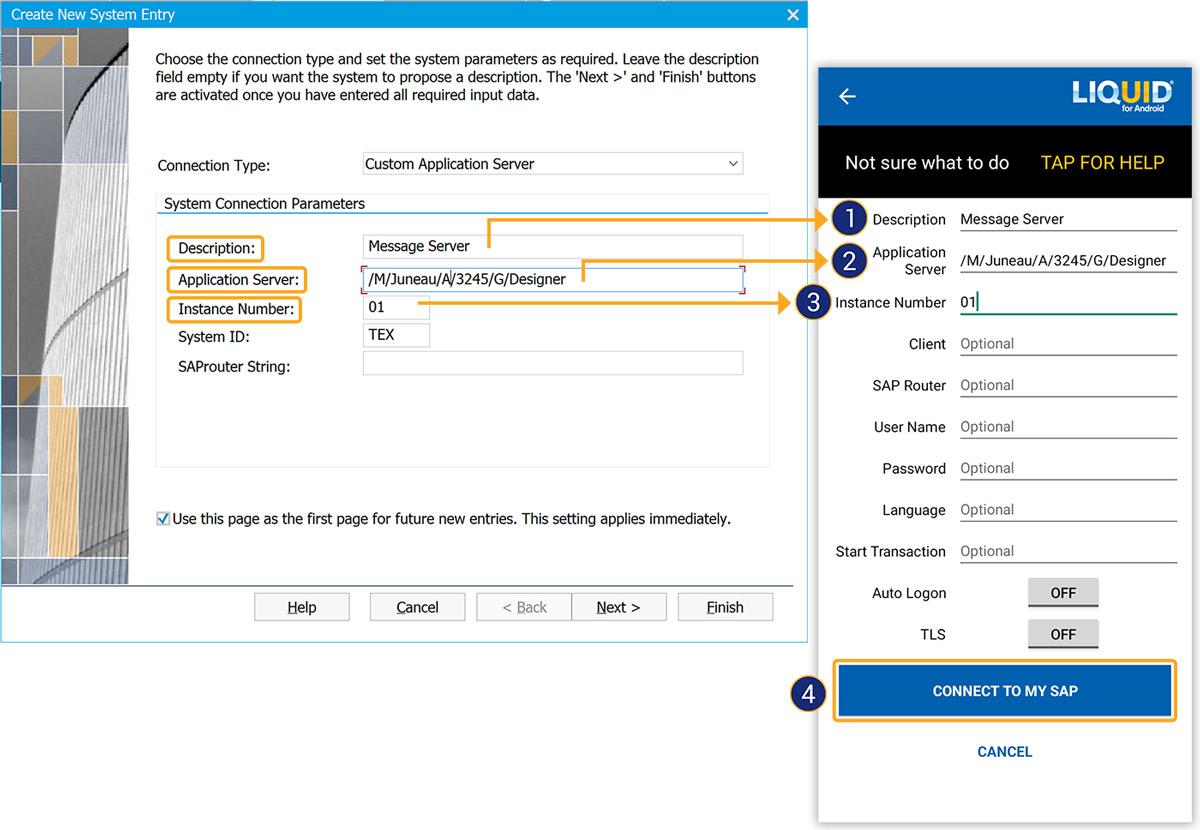Tap the Description field in Liquid app
The height and width of the screenshot is (830, 1200).
coord(1068,220)
